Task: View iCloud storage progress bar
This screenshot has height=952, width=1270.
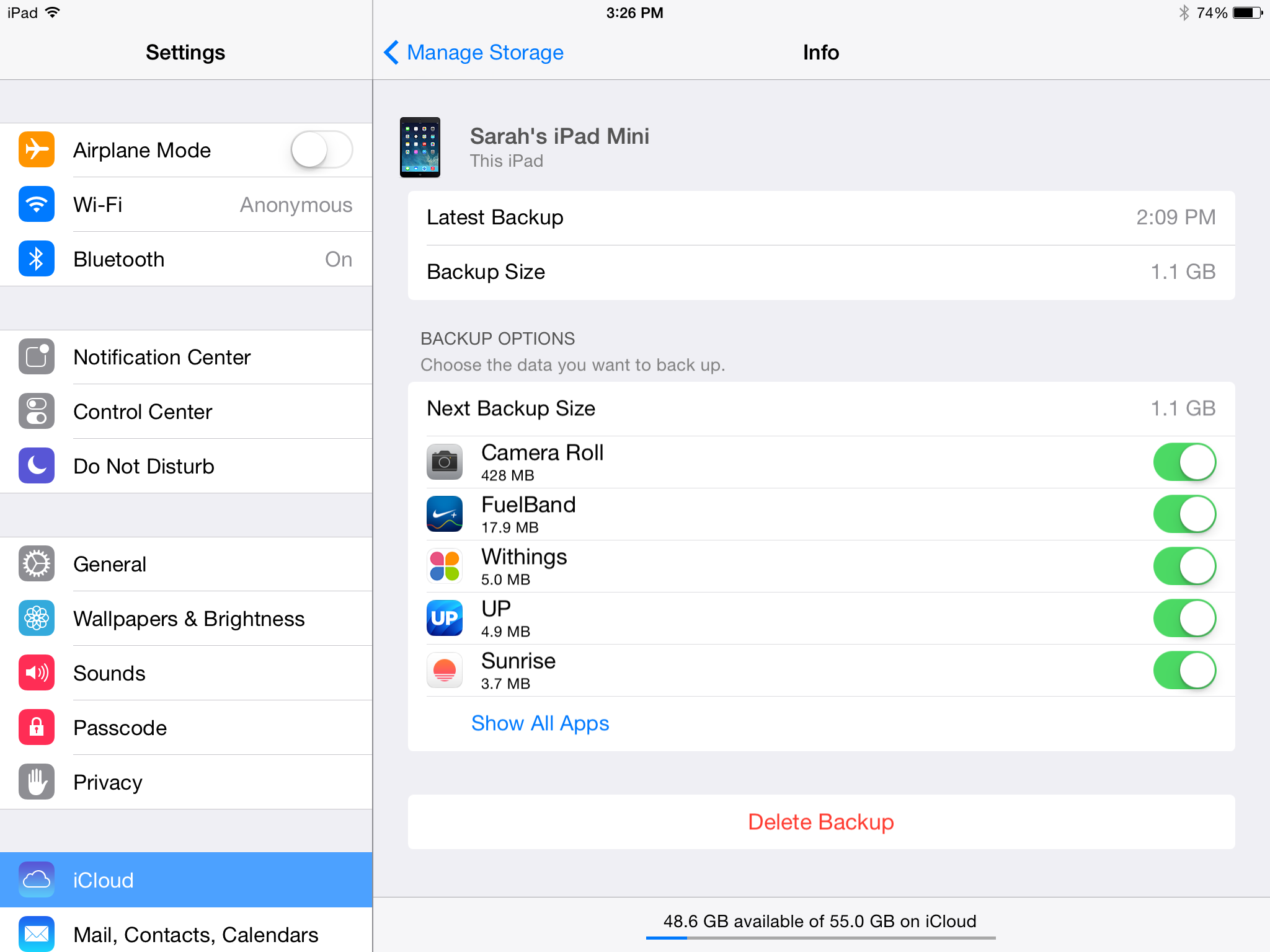Action: (820, 943)
